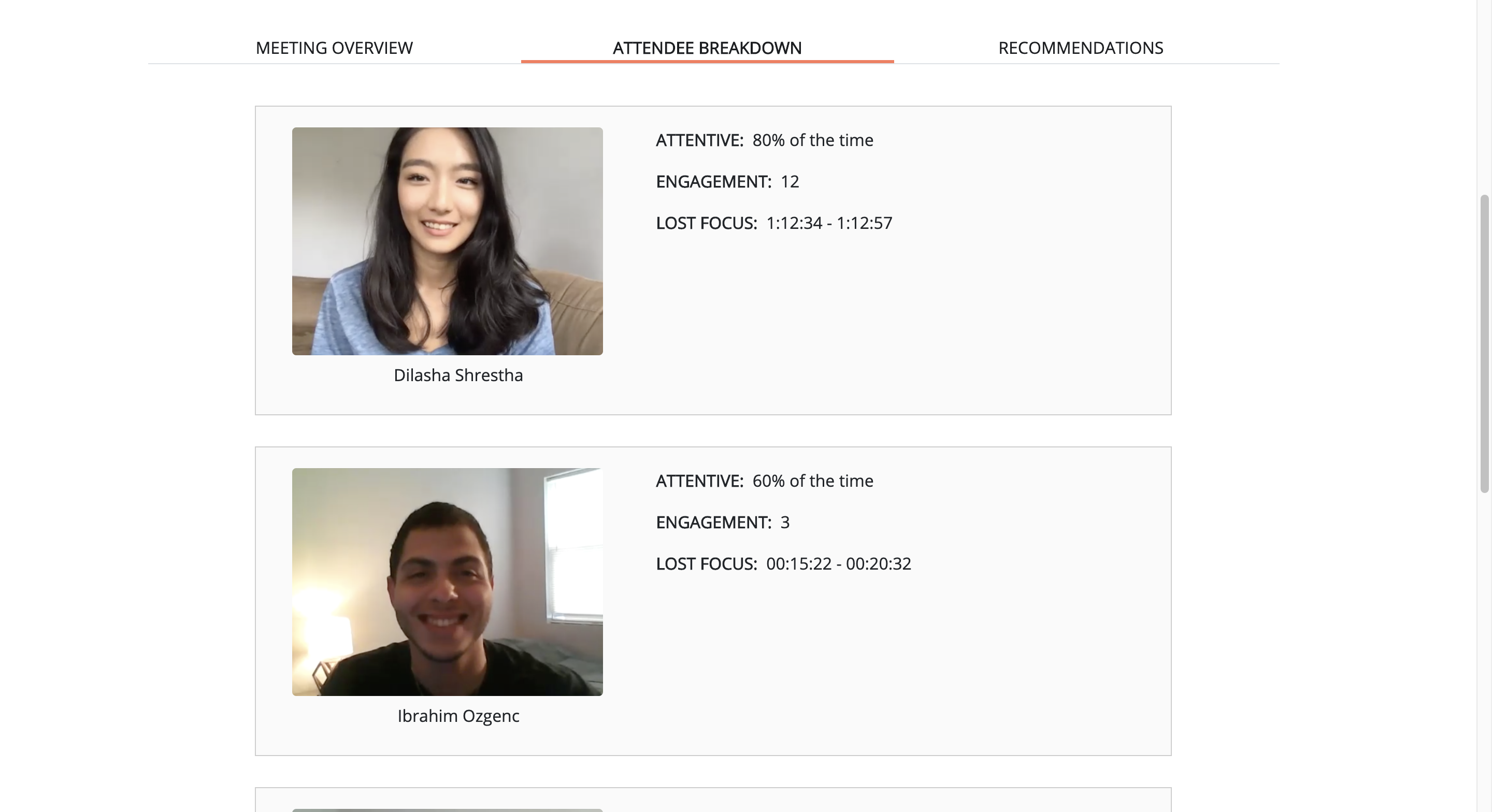Click the ATTENTIVE label in Dilasha's card

(699, 140)
